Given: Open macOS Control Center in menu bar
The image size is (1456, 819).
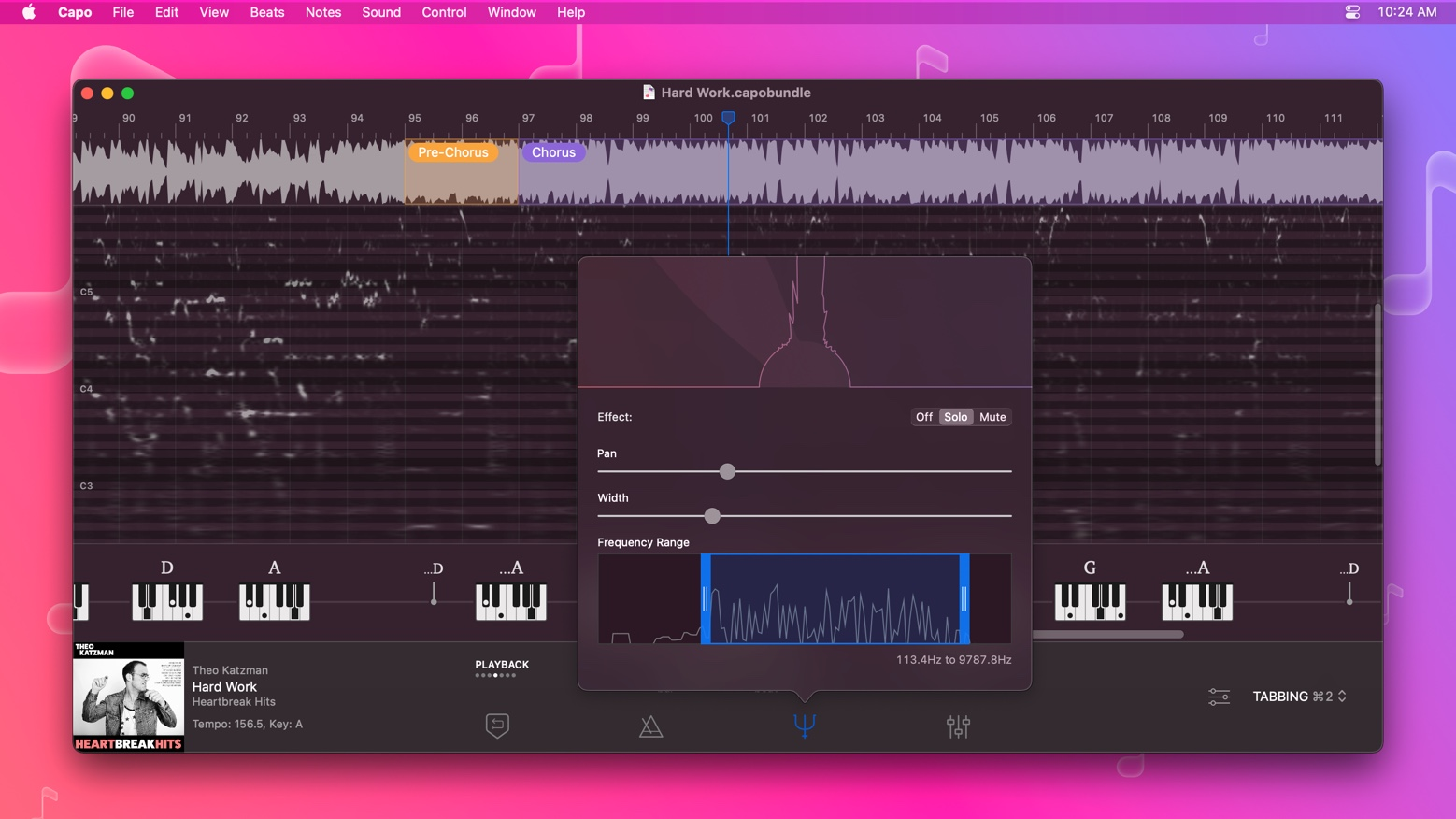Looking at the screenshot, I should [x=1352, y=12].
